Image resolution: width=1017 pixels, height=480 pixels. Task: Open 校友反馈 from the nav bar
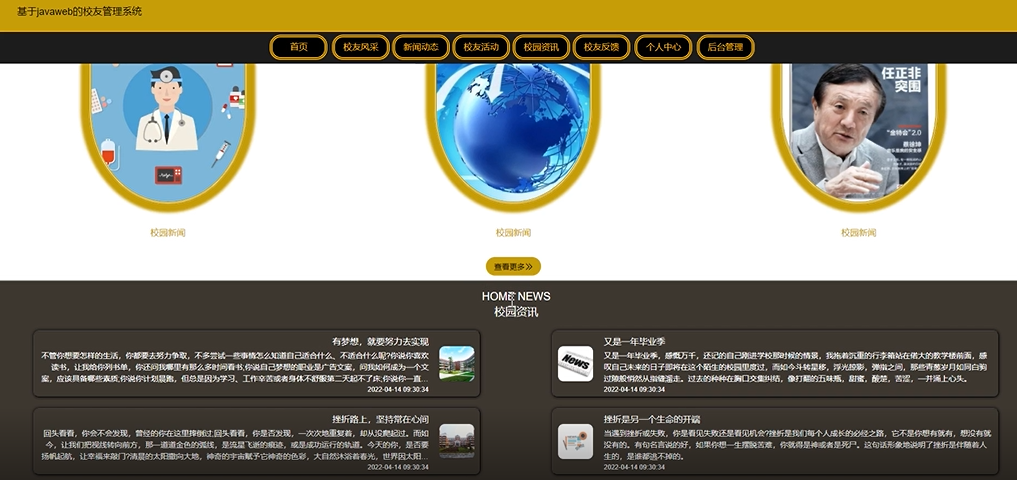click(601, 47)
